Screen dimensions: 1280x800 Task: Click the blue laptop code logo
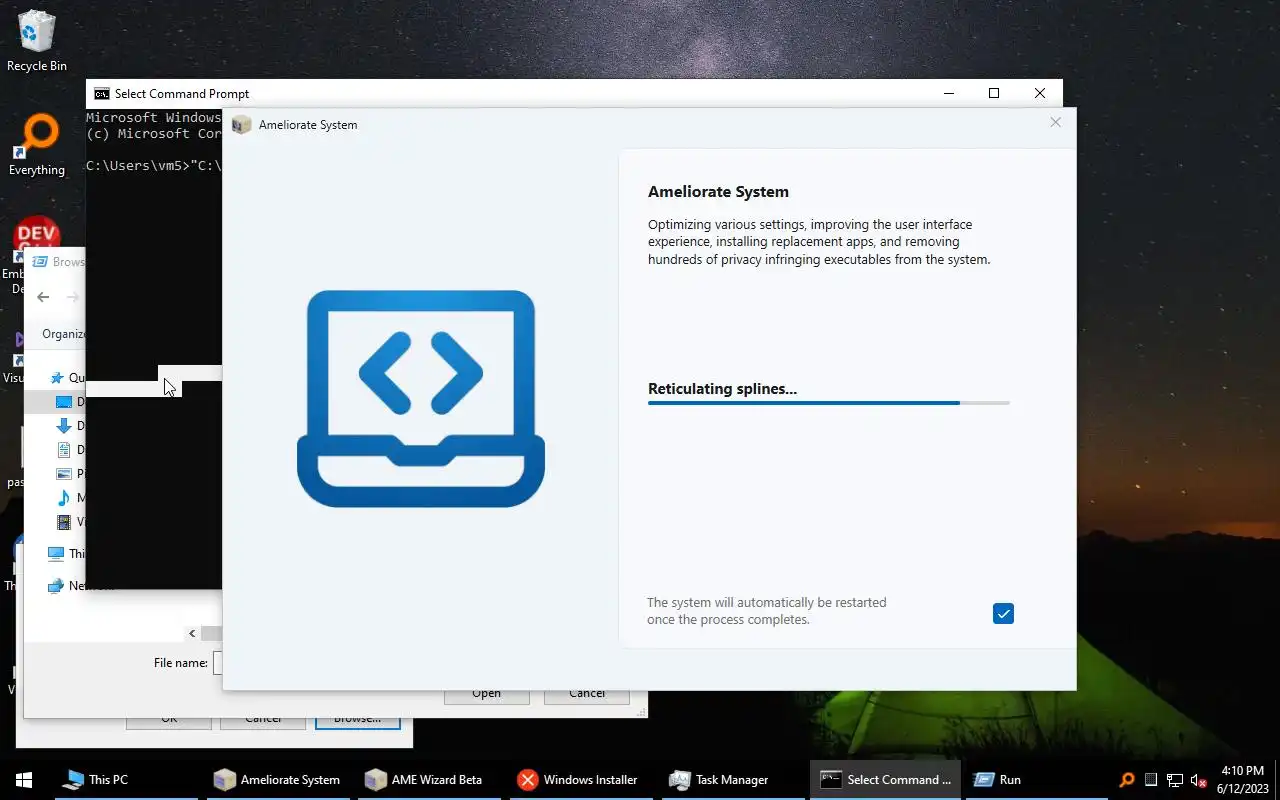click(x=421, y=398)
